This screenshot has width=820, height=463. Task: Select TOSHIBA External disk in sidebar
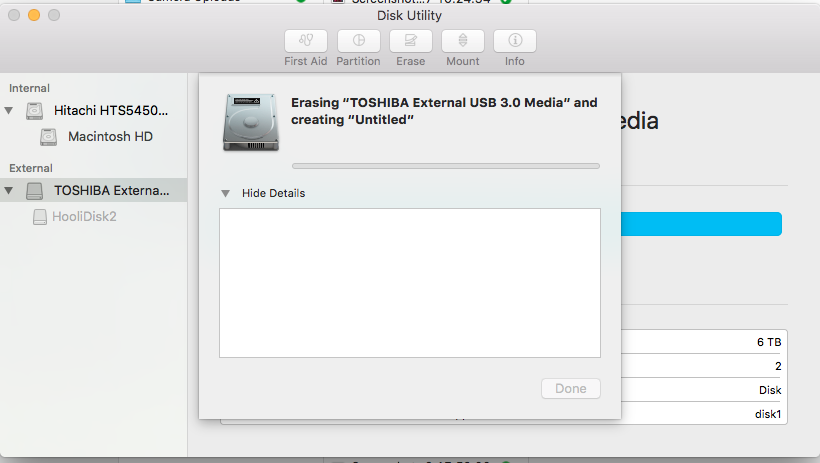pyautogui.click(x=94, y=190)
